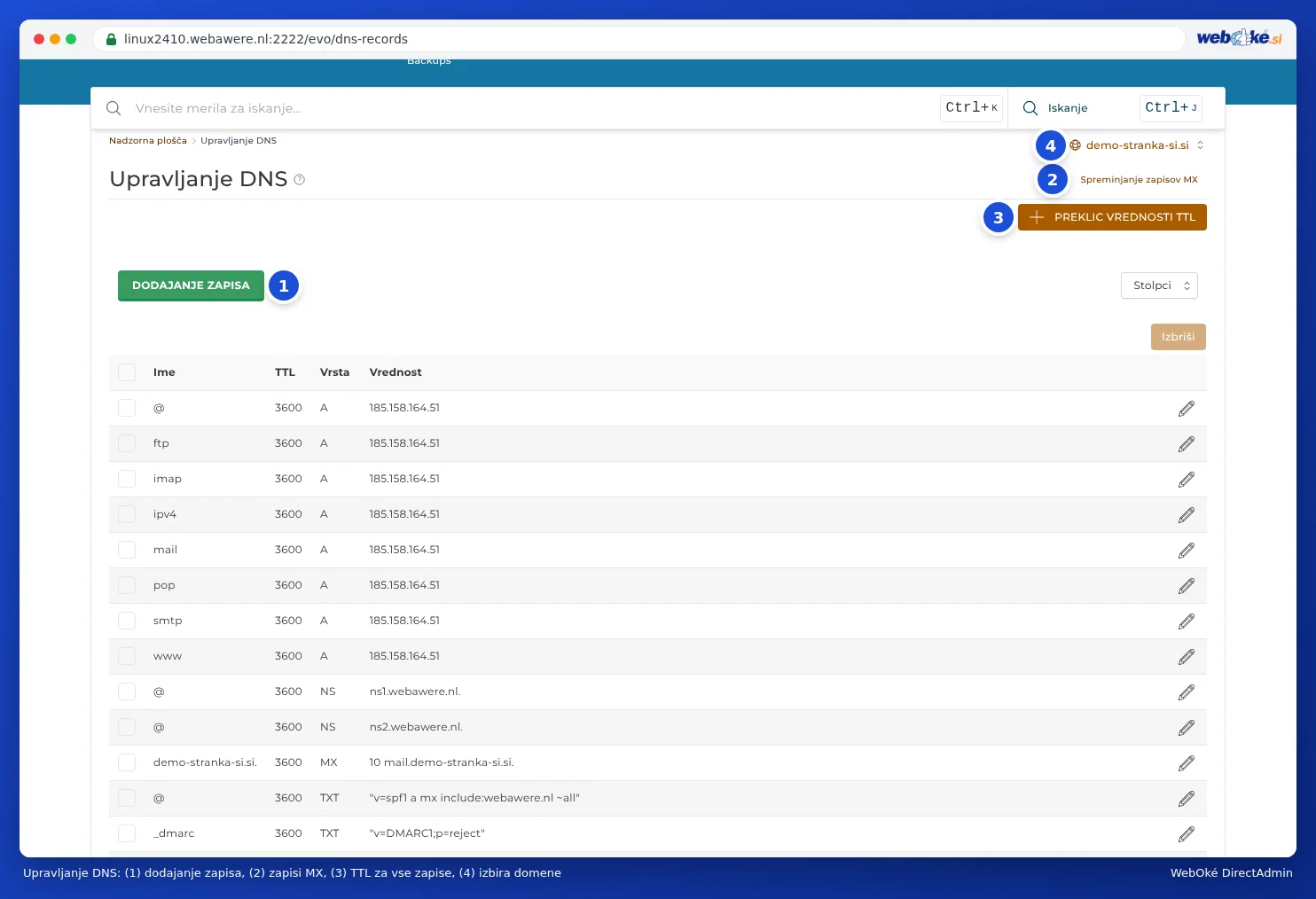Click the ns1.webawere.nl. value text
Screen dimensions: 1316x899
415,692
